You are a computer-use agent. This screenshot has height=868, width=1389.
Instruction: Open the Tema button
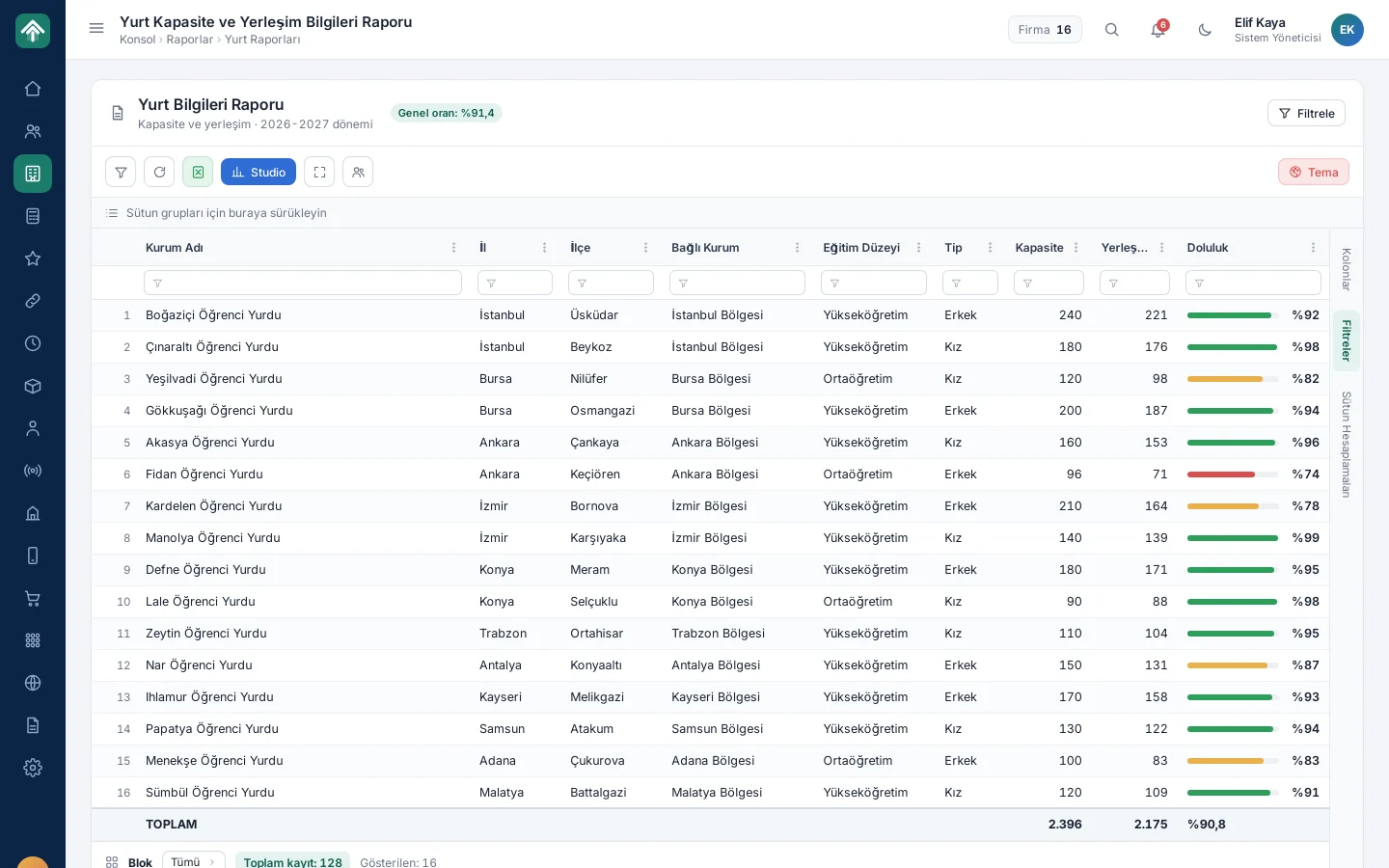tap(1314, 172)
